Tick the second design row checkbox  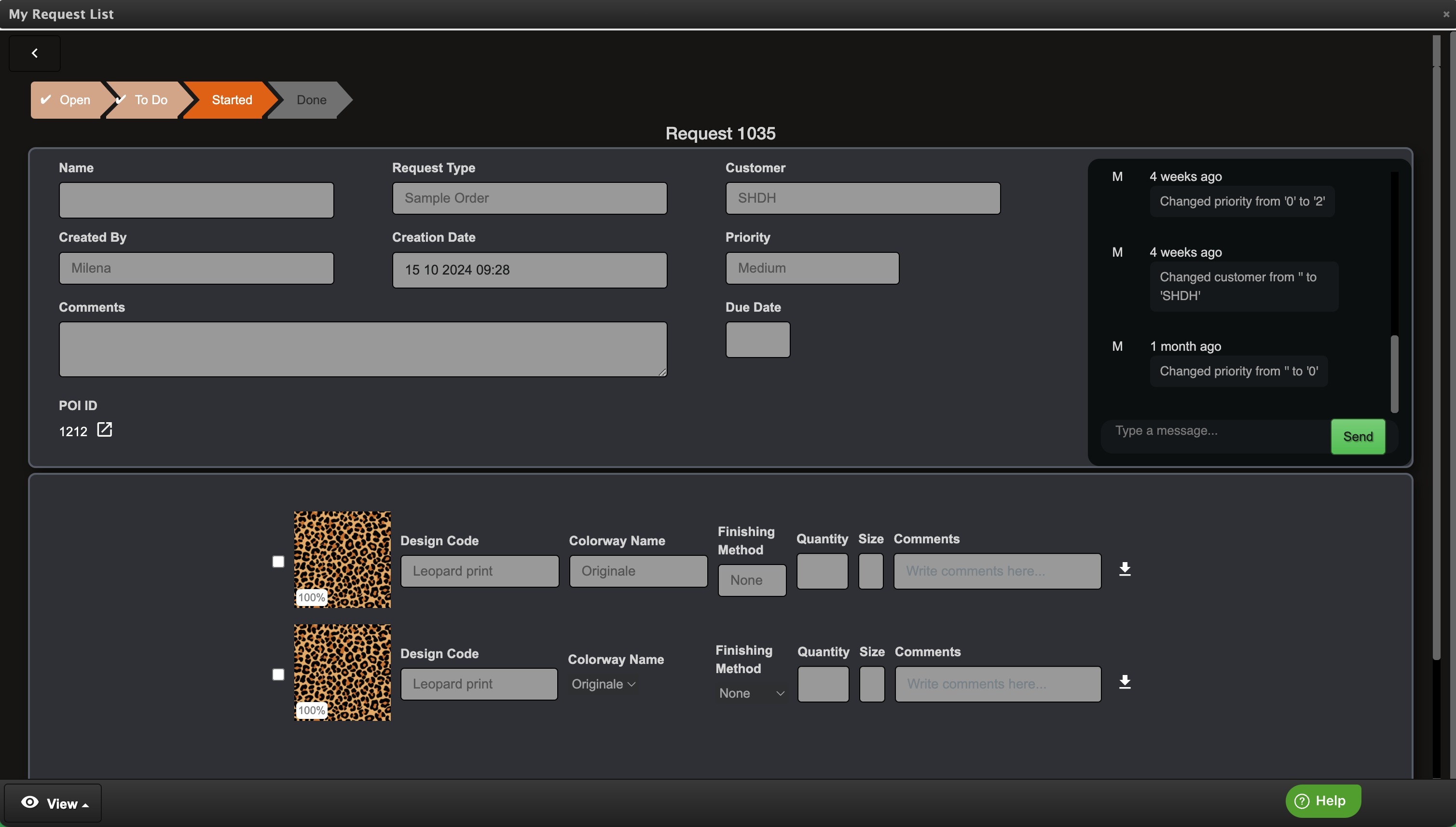pos(278,675)
